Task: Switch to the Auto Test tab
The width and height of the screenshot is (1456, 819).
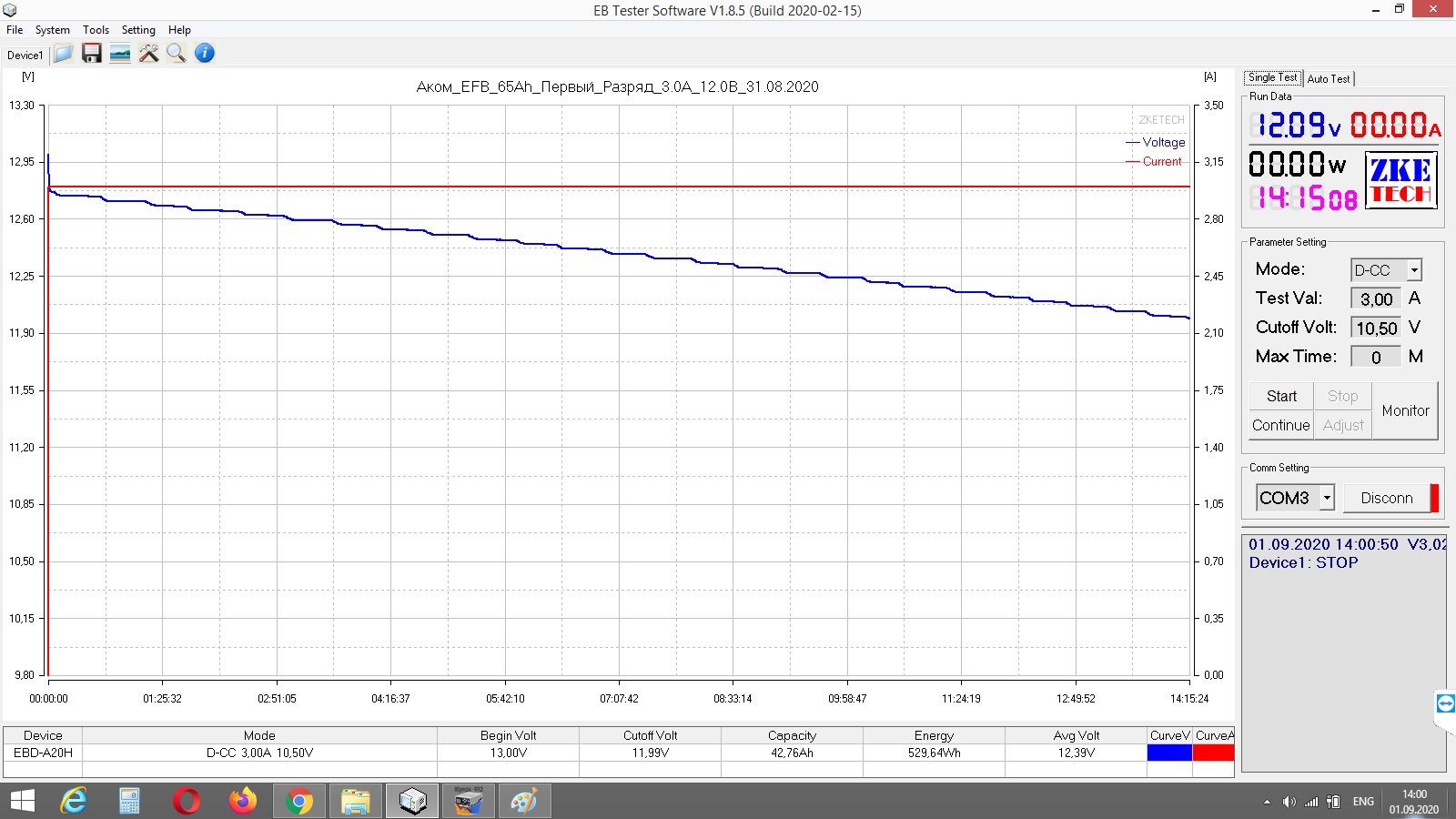Action: pyautogui.click(x=1329, y=79)
